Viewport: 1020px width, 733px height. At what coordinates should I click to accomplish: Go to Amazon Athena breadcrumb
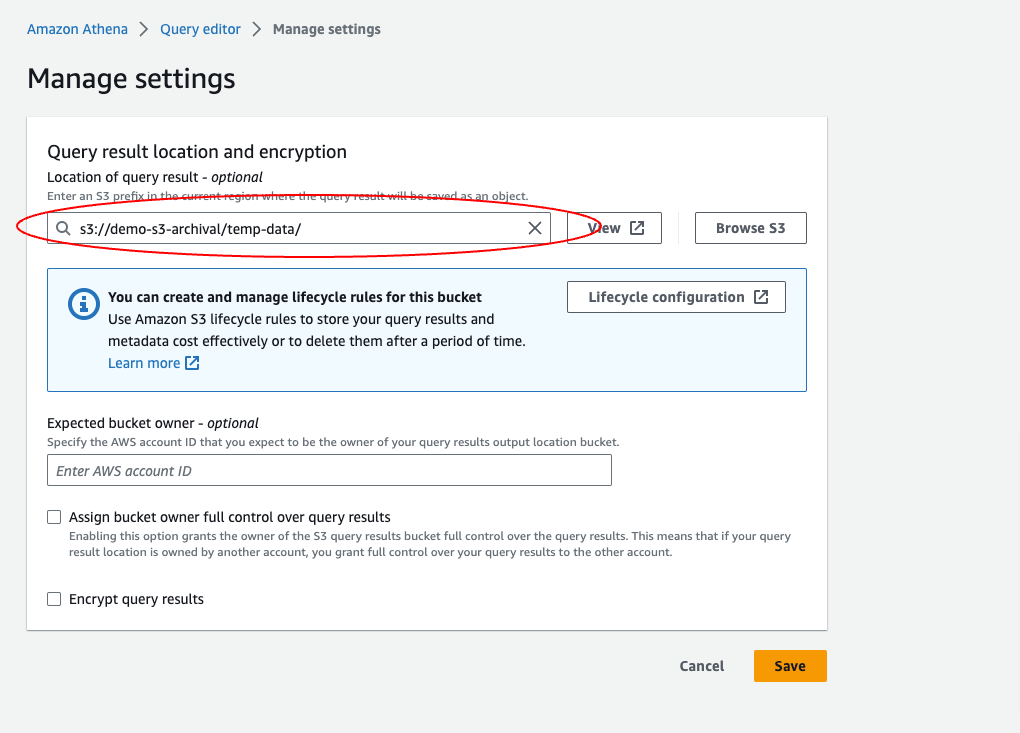coord(77,29)
